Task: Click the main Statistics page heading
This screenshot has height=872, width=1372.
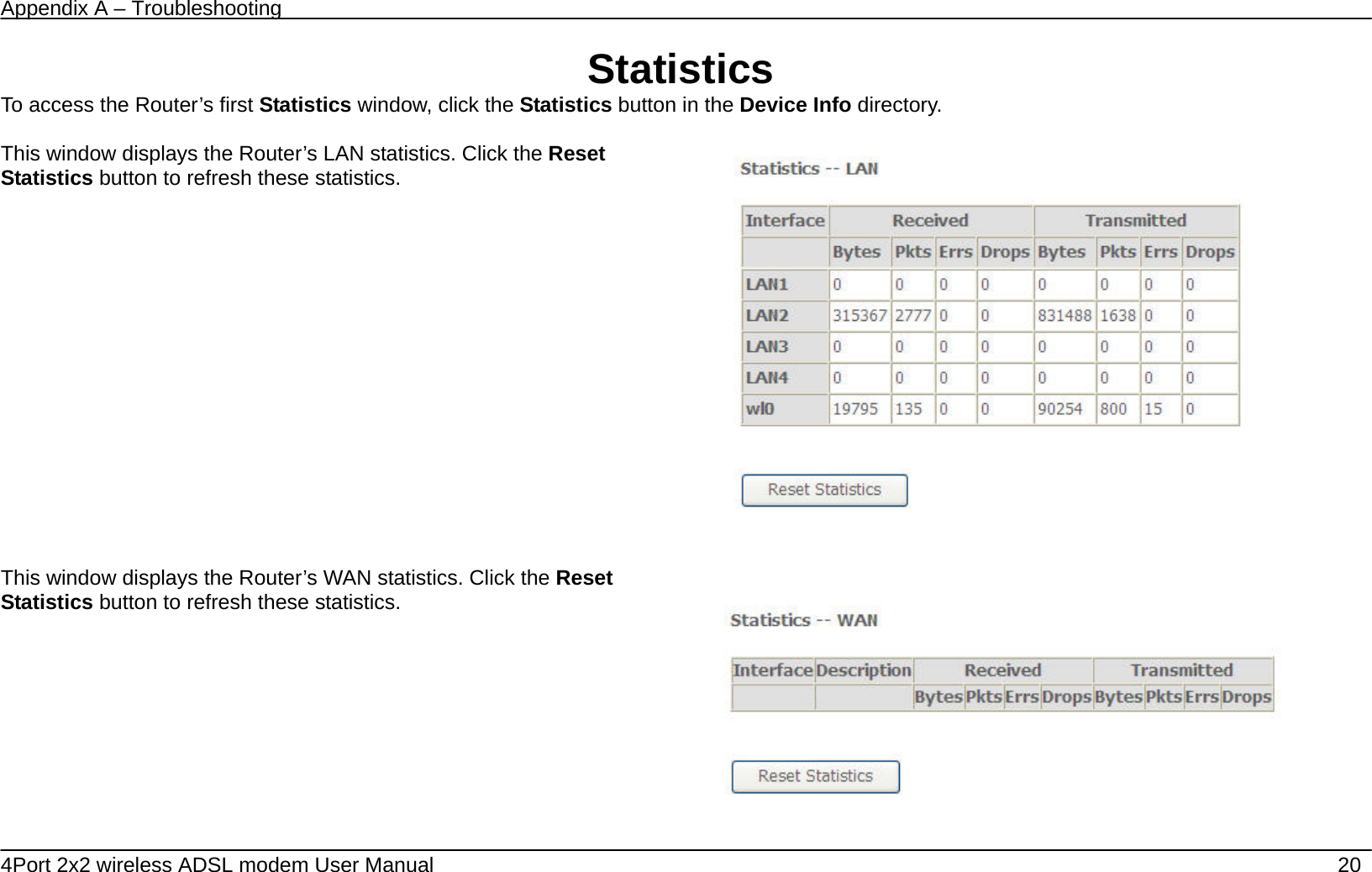Action: pyautogui.click(x=680, y=69)
